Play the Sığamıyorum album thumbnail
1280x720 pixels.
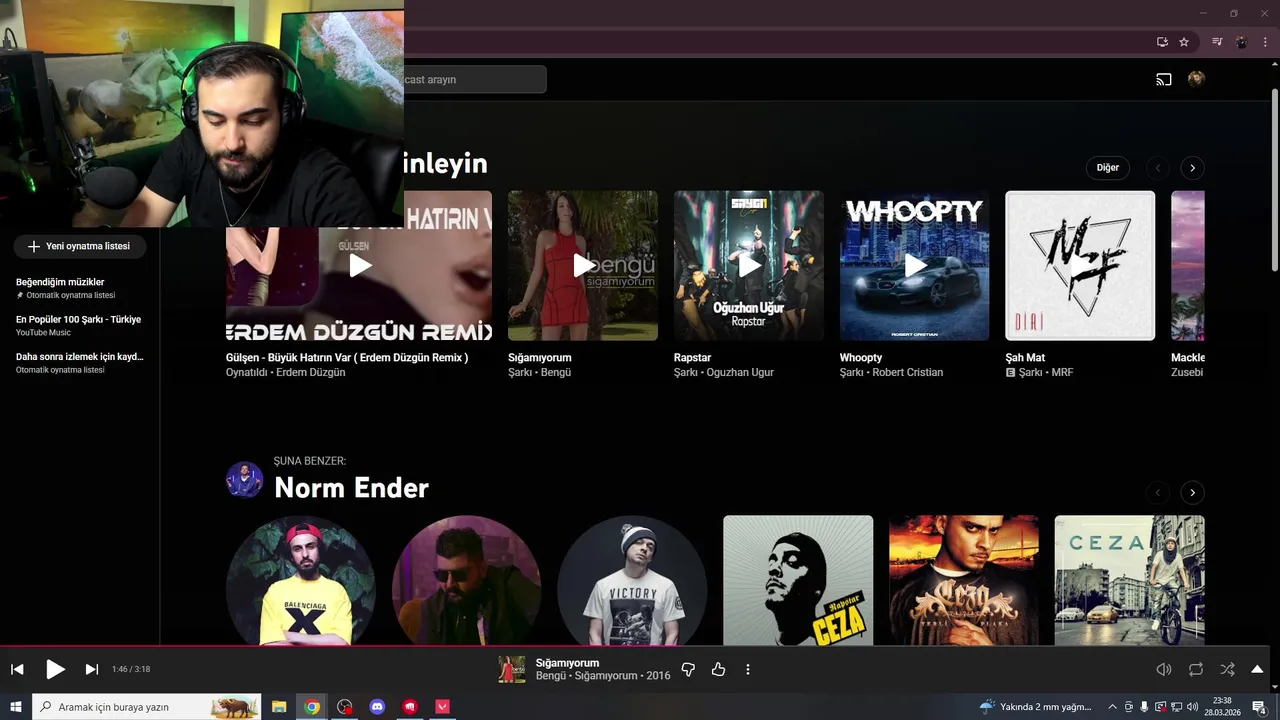click(583, 266)
